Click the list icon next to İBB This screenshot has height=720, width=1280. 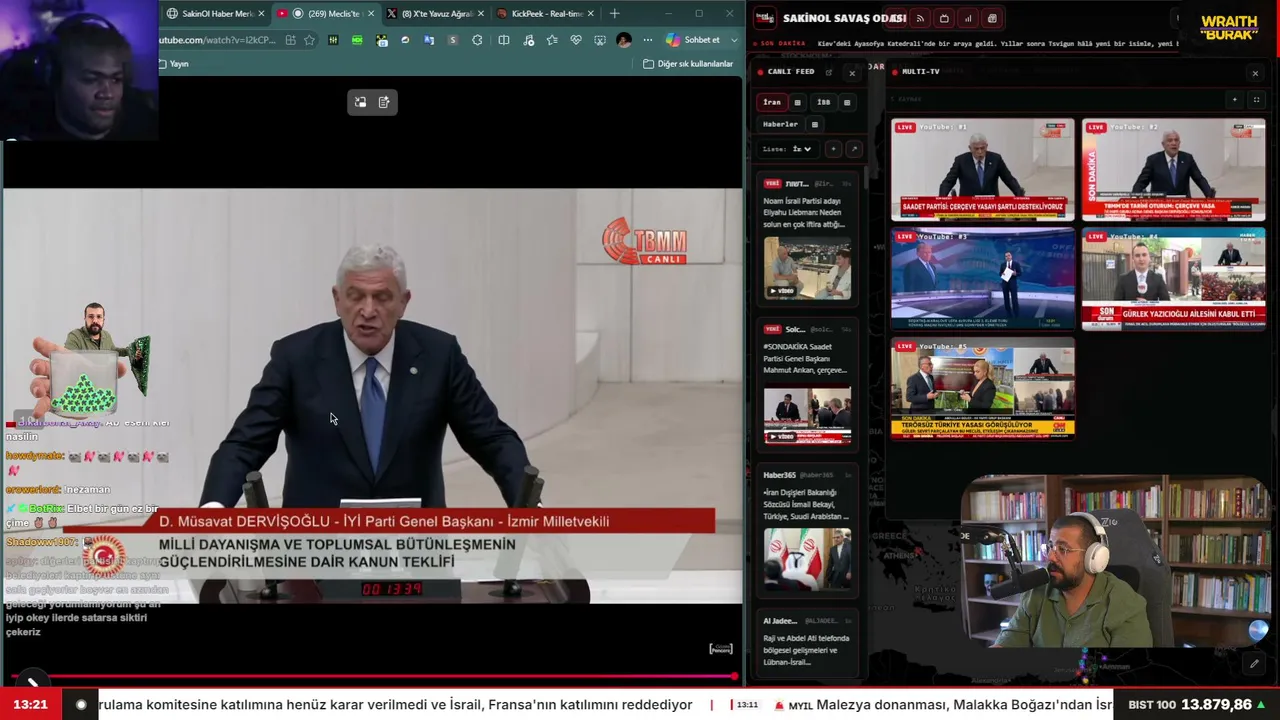[x=846, y=102]
